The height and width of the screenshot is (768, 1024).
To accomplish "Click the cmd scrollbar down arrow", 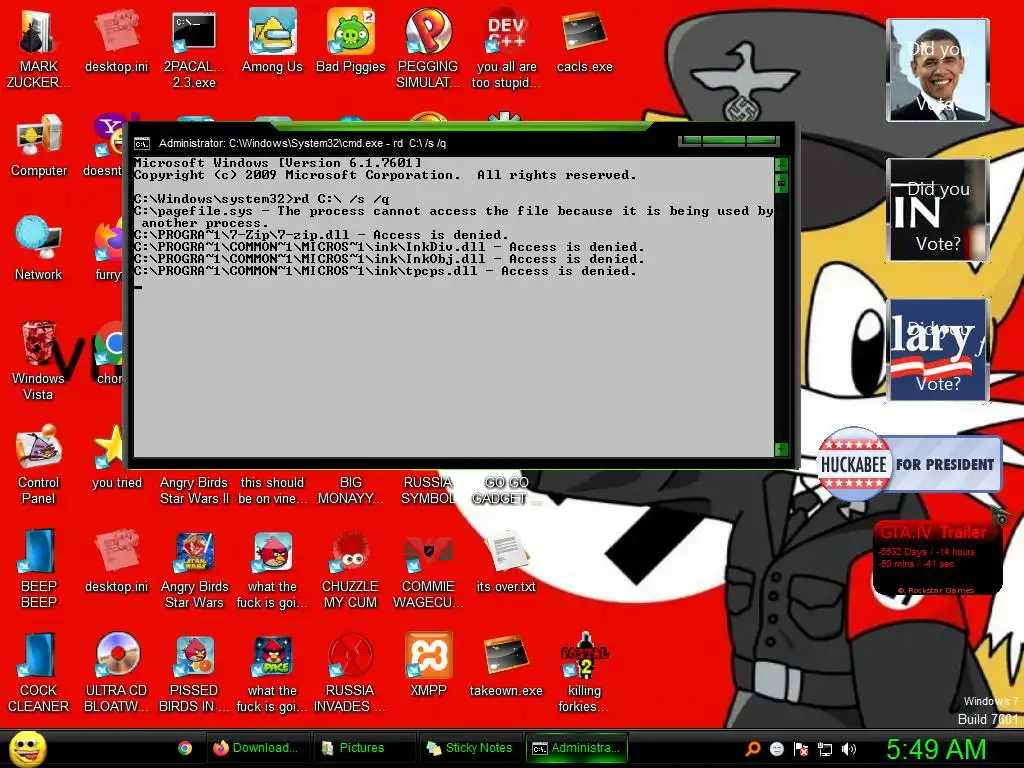I will point(781,449).
